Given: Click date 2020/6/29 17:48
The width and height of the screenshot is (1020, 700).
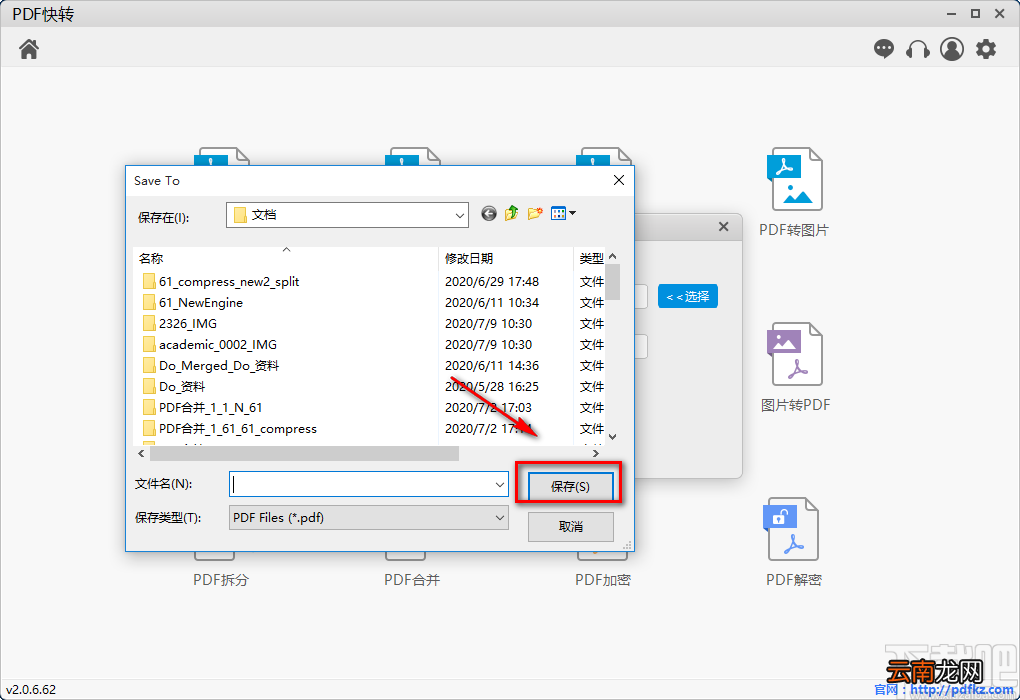Looking at the screenshot, I should pos(492,282).
